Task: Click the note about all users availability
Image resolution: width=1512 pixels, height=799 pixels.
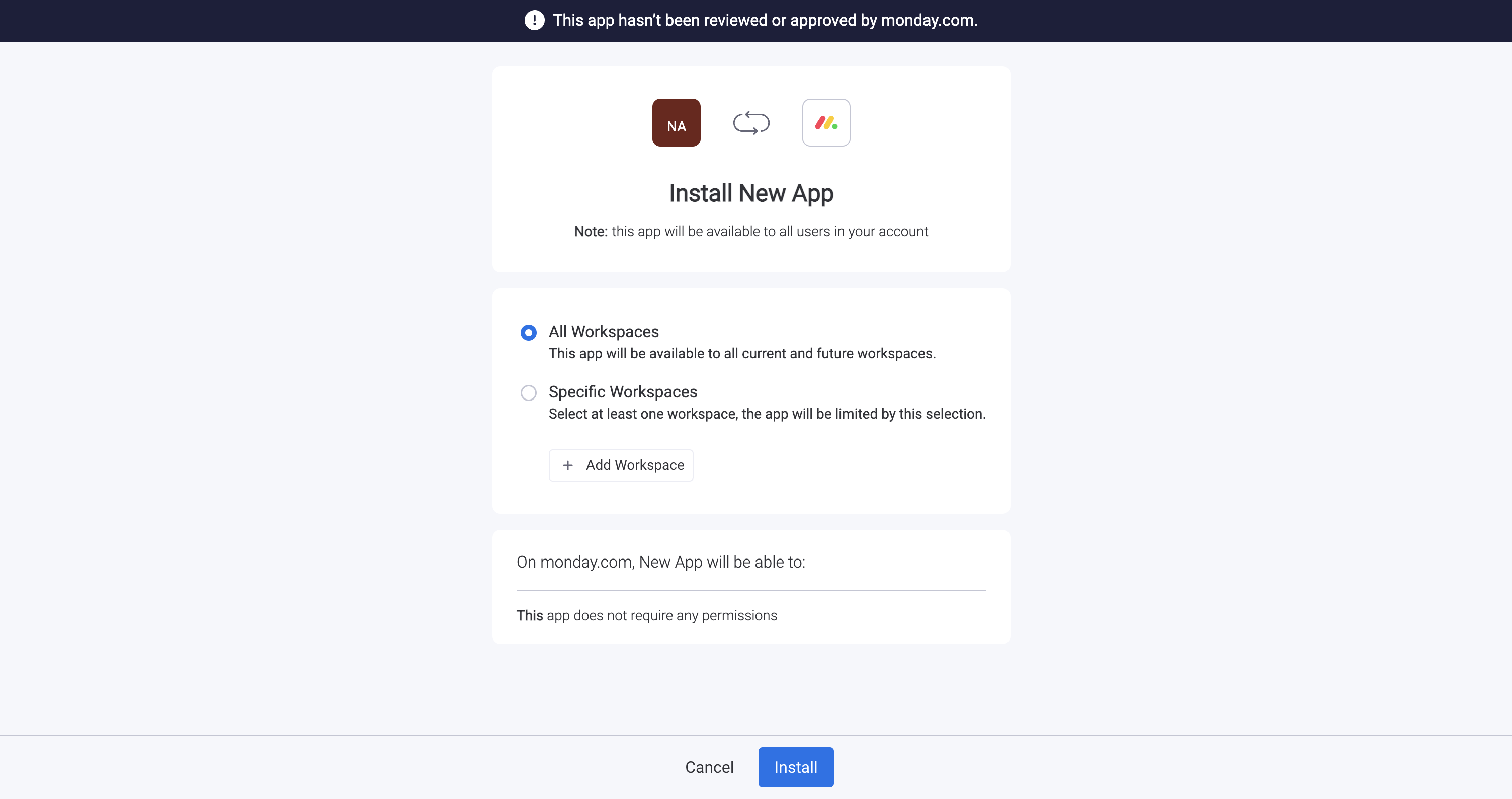Action: click(769, 232)
